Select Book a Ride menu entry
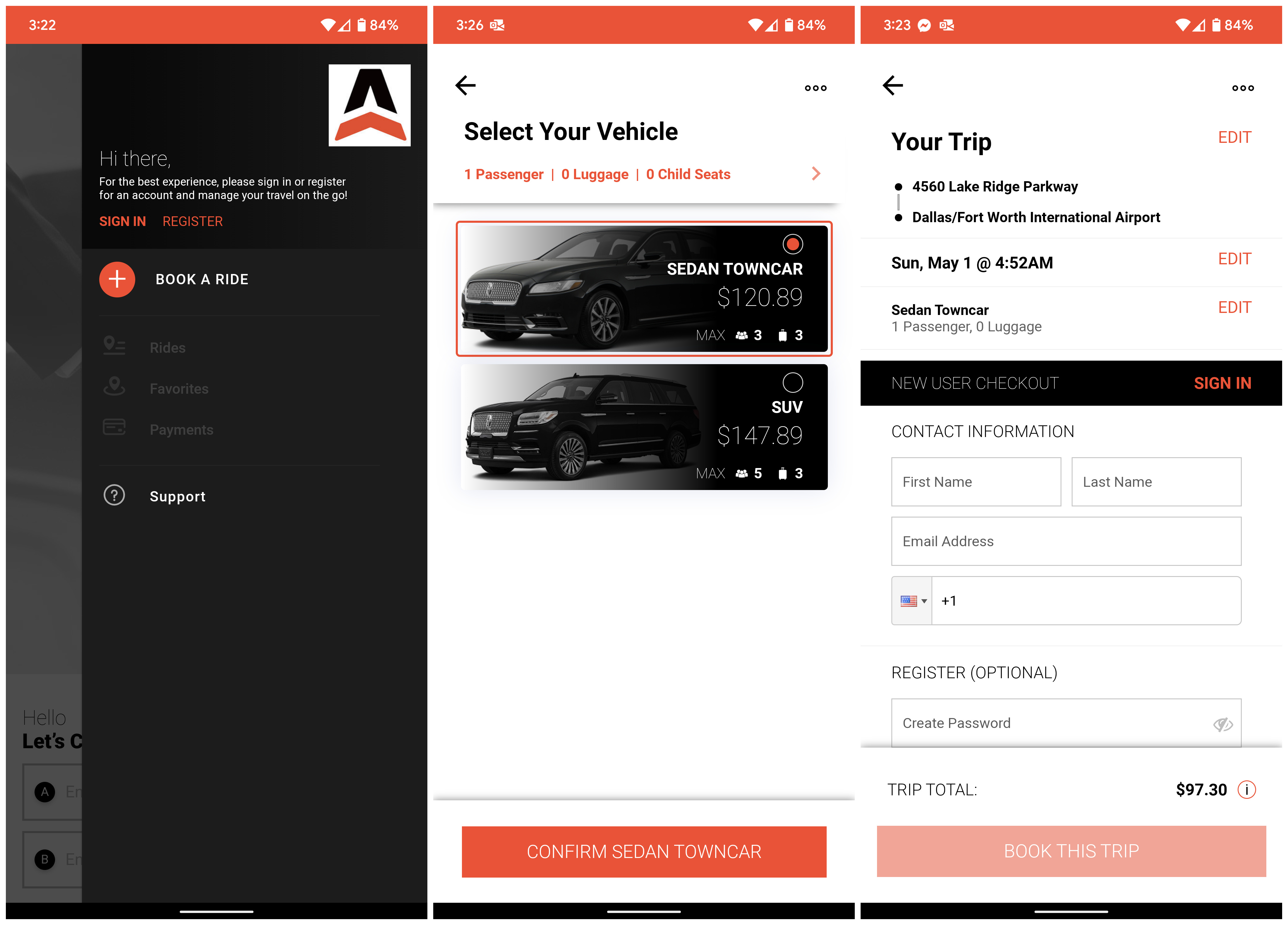Viewport: 1288px width, 925px height. [202, 279]
